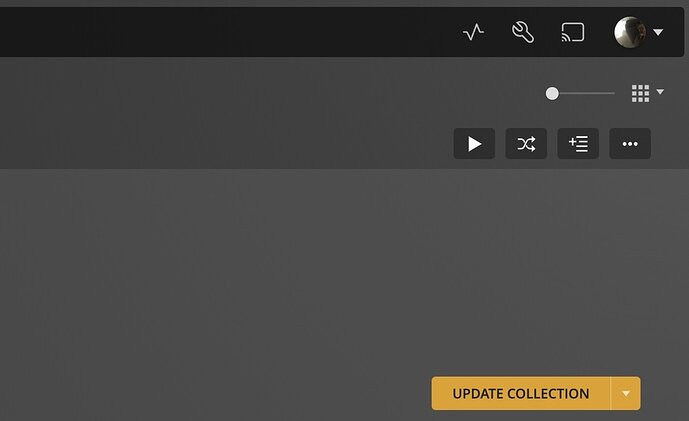Image resolution: width=689 pixels, height=421 pixels.
Task: Open Settings via the wrench icon
Action: (x=523, y=33)
